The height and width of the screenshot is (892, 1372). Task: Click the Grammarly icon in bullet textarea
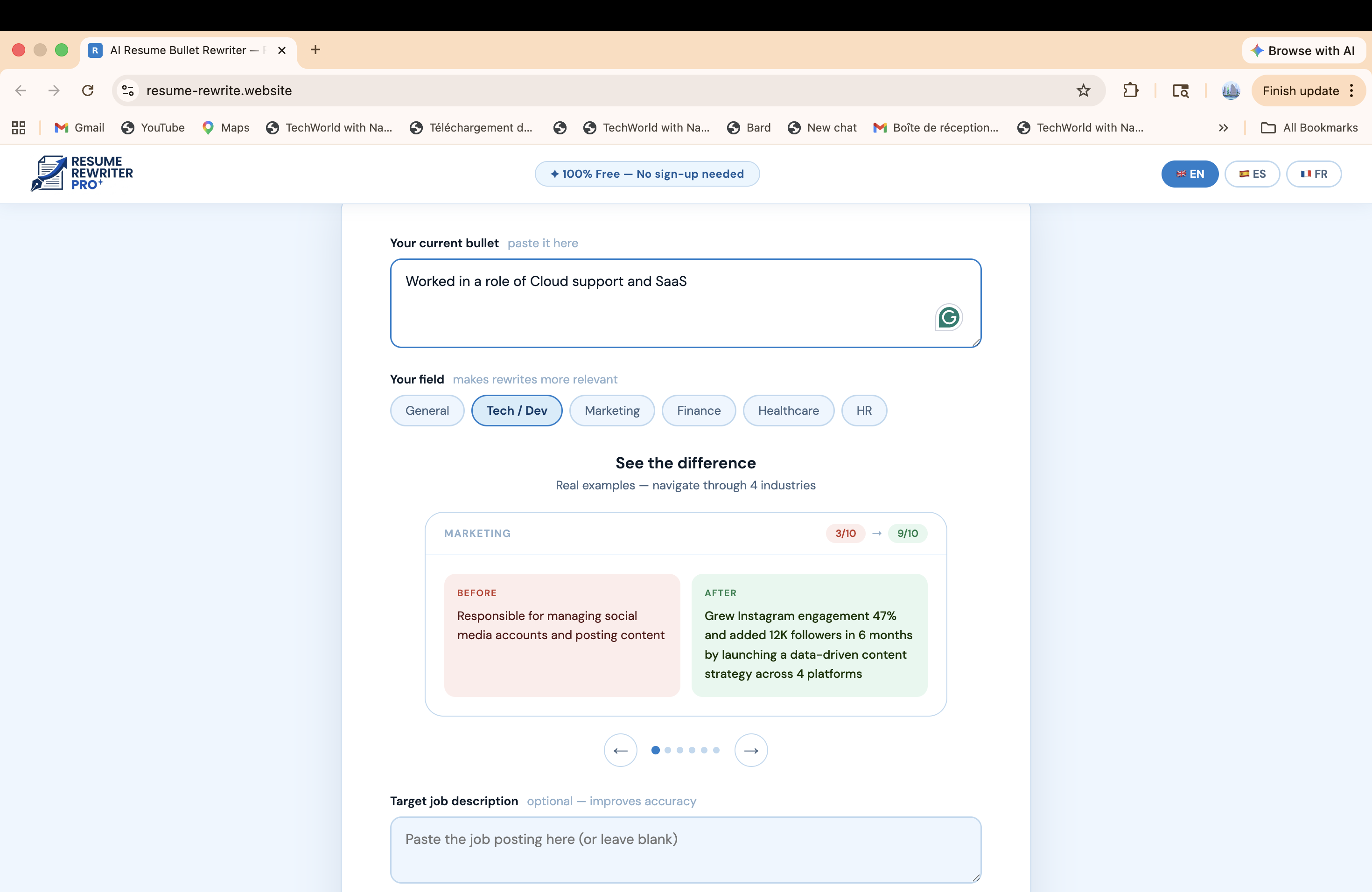pyautogui.click(x=948, y=317)
